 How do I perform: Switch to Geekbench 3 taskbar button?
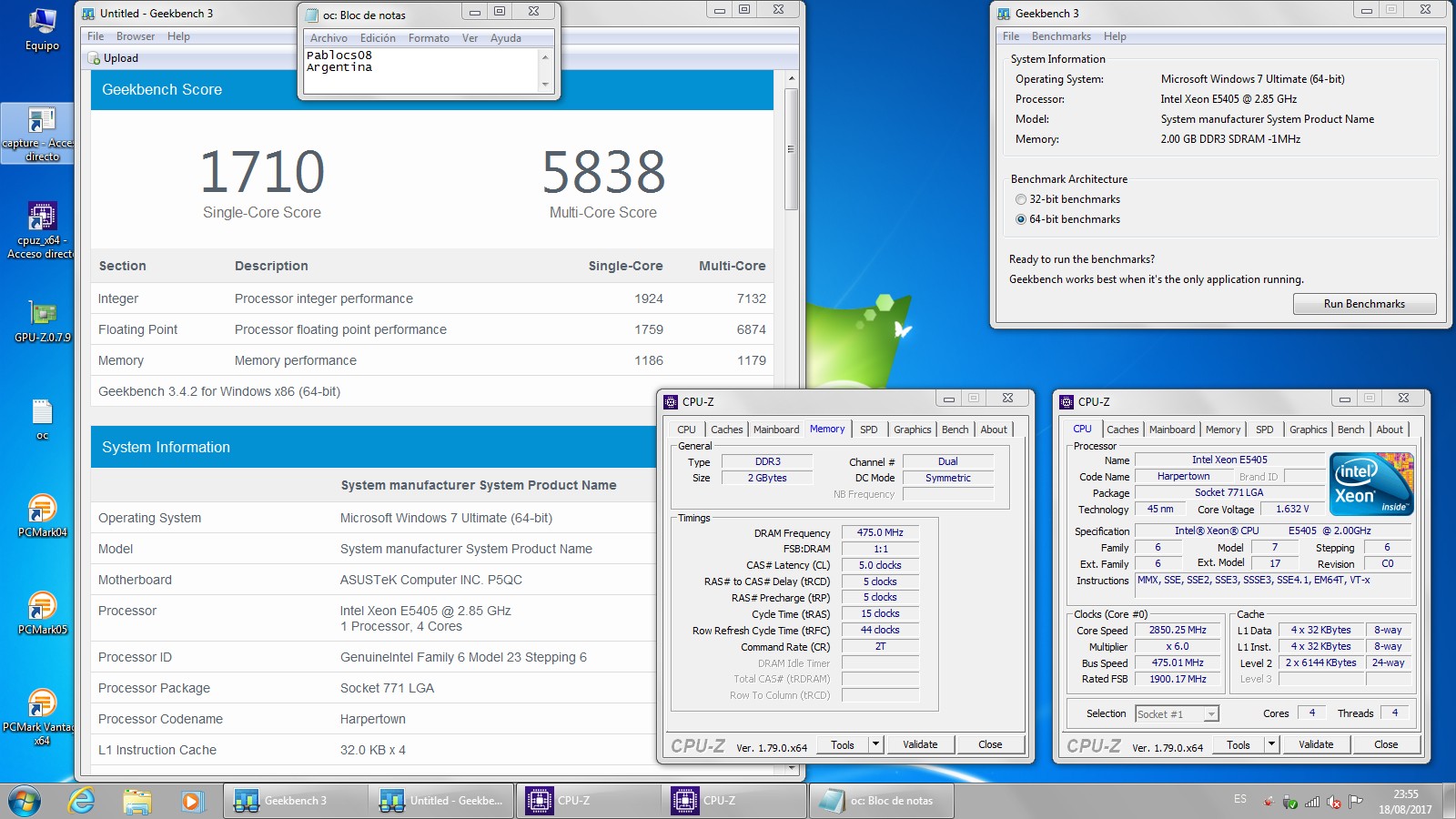[296, 801]
